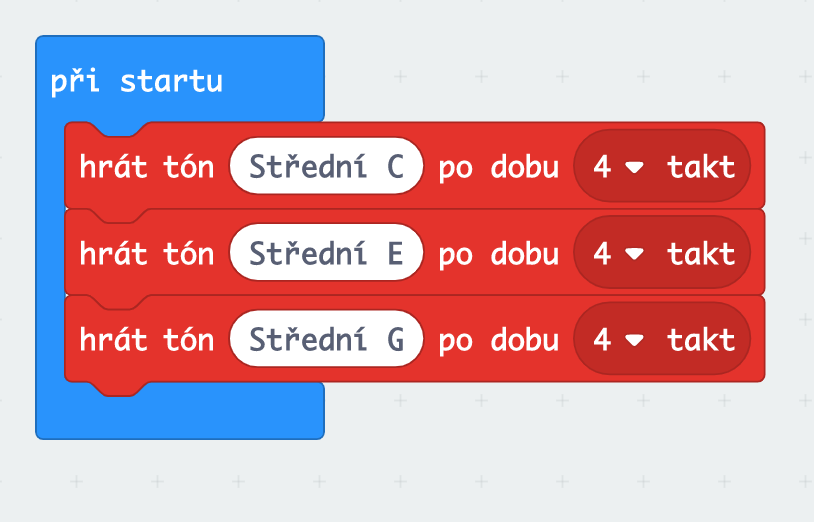Select first 'hrát tón' block by its label
The width and height of the screenshot is (814, 522).
(146, 167)
